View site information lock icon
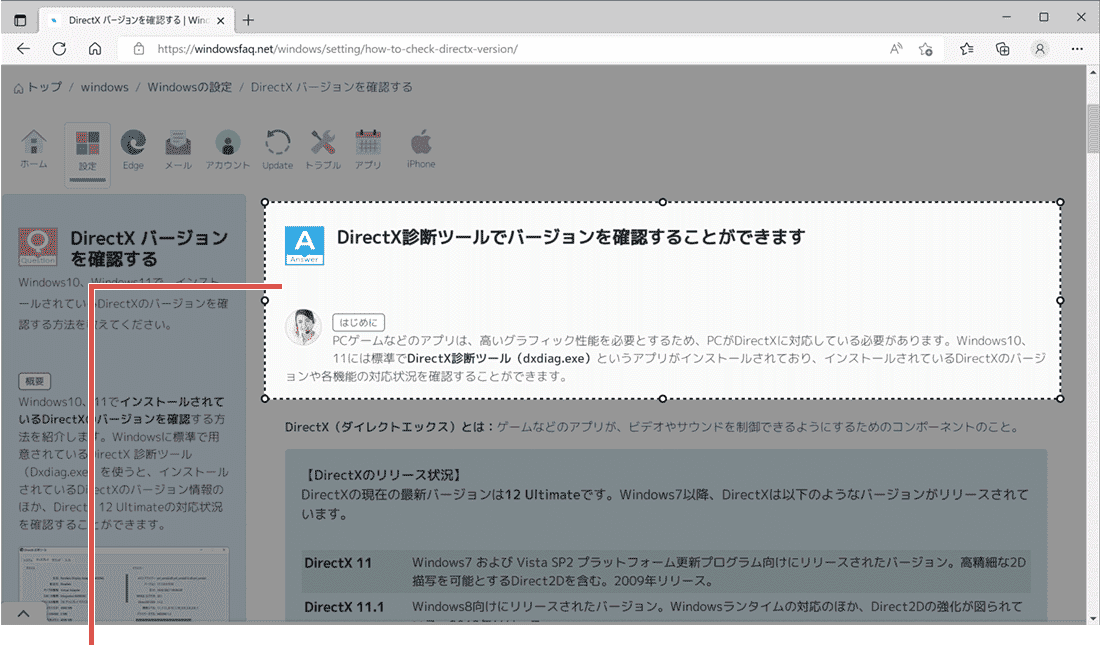Image resolution: width=1100 pixels, height=645 pixels. [x=139, y=49]
